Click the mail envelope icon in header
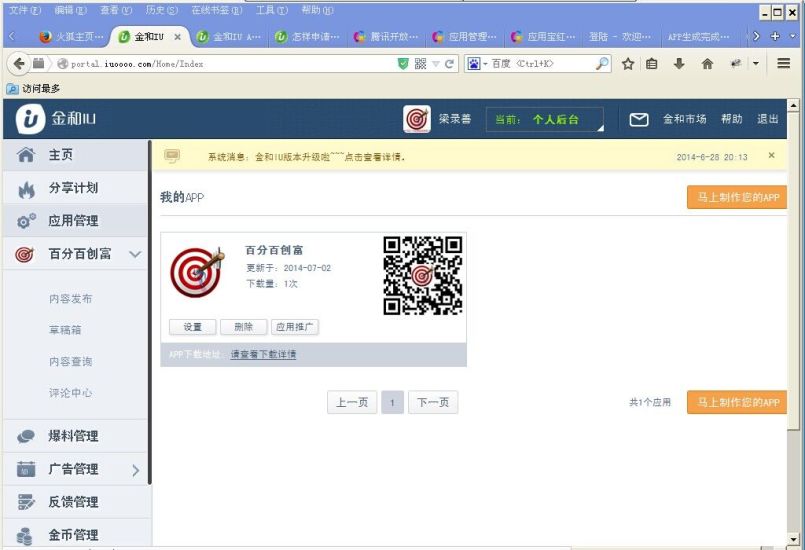The width and height of the screenshot is (805, 550). (x=639, y=119)
